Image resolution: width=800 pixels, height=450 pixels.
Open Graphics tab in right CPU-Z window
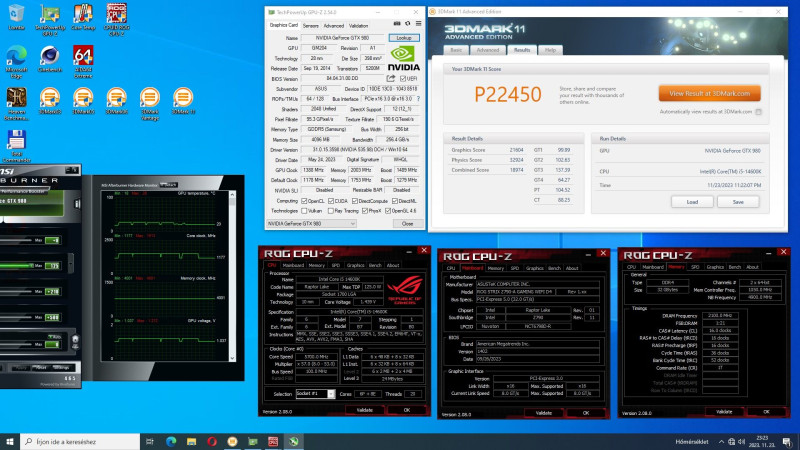715,267
